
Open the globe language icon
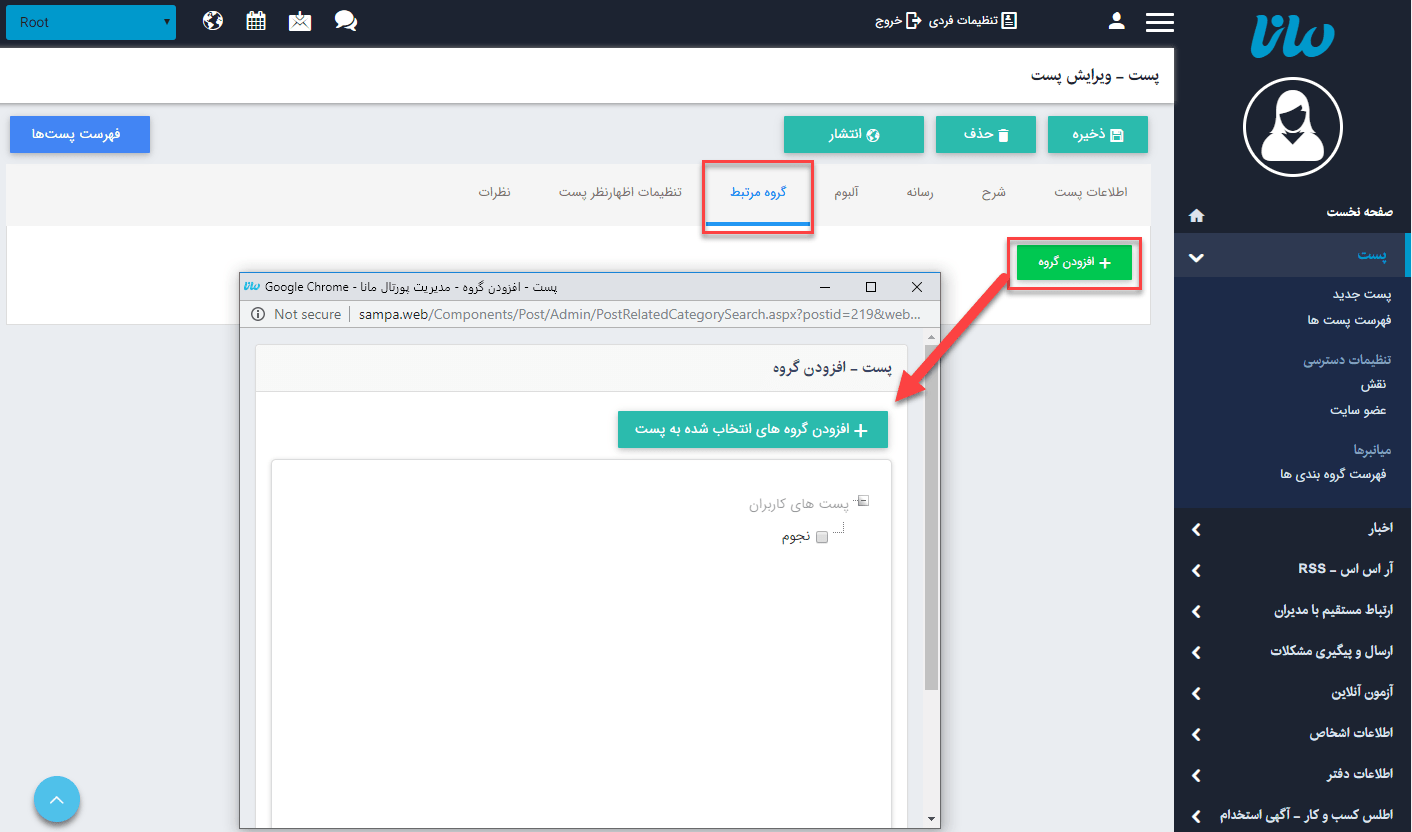coord(212,20)
